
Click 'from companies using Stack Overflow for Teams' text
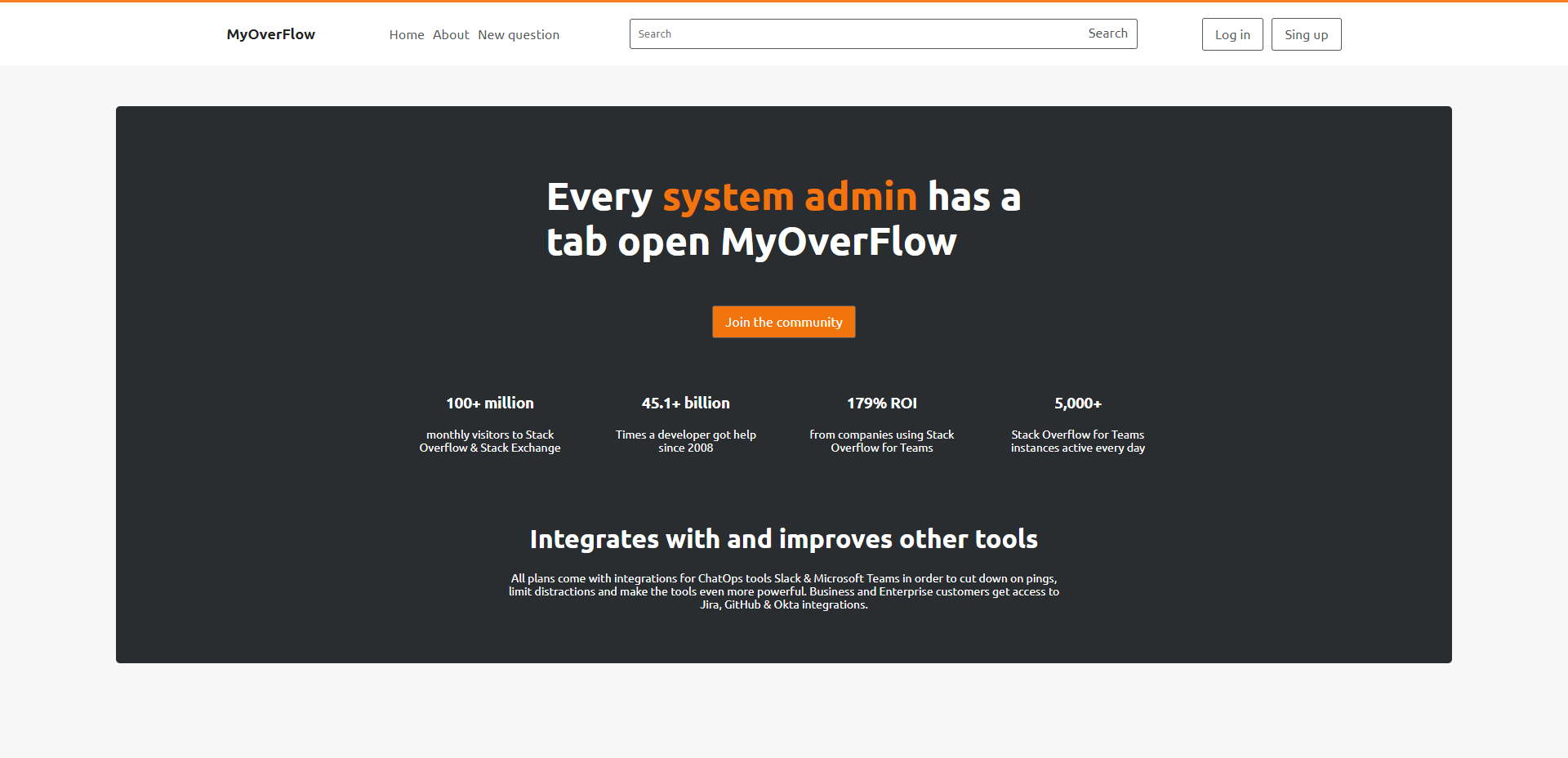[x=882, y=441]
